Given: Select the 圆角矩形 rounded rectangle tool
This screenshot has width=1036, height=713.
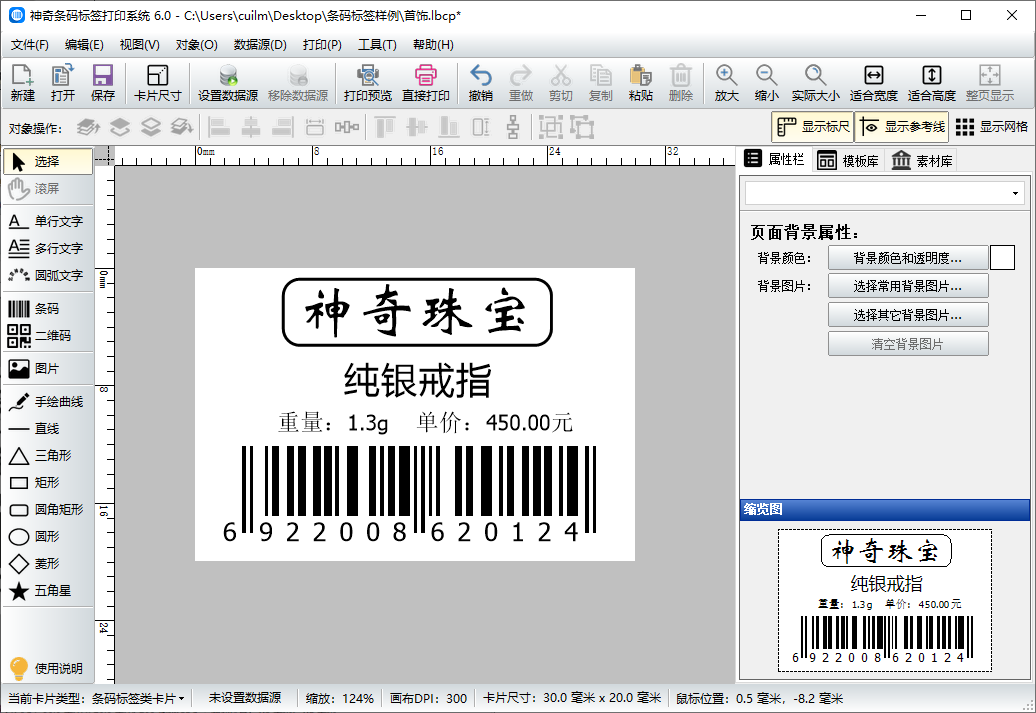Looking at the screenshot, I should pos(47,509).
